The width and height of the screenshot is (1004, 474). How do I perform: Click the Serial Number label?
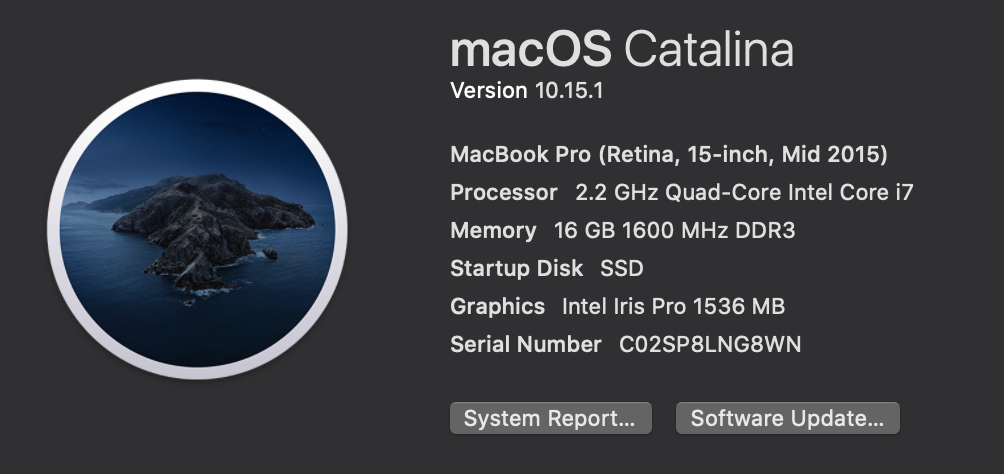coord(526,345)
